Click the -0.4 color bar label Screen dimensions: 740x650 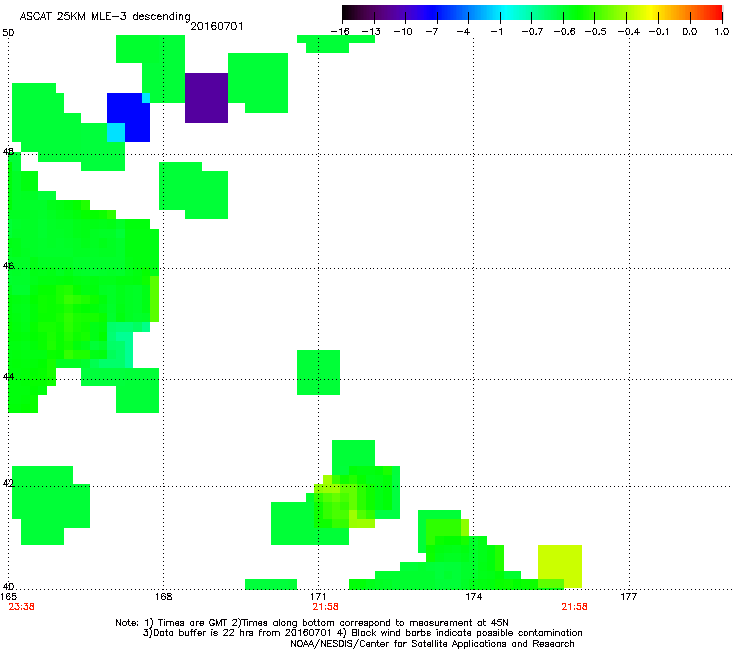click(629, 32)
